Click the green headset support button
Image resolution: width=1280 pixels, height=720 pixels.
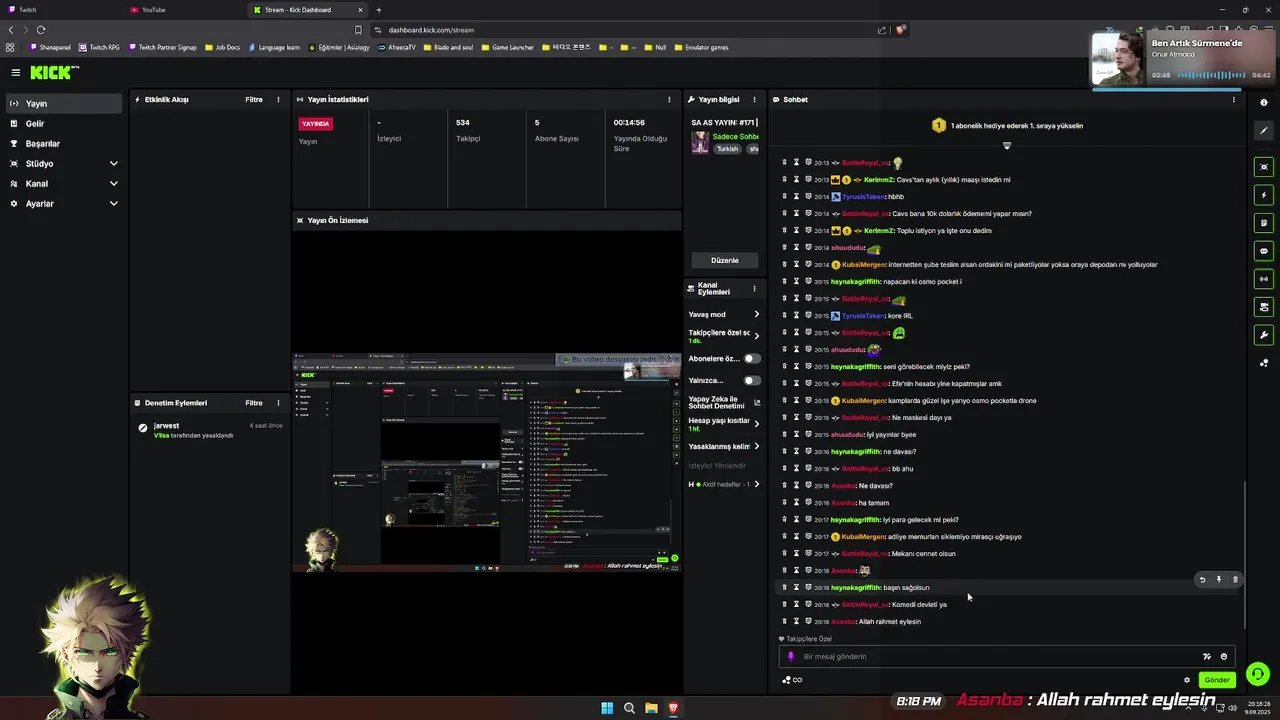point(1258,674)
